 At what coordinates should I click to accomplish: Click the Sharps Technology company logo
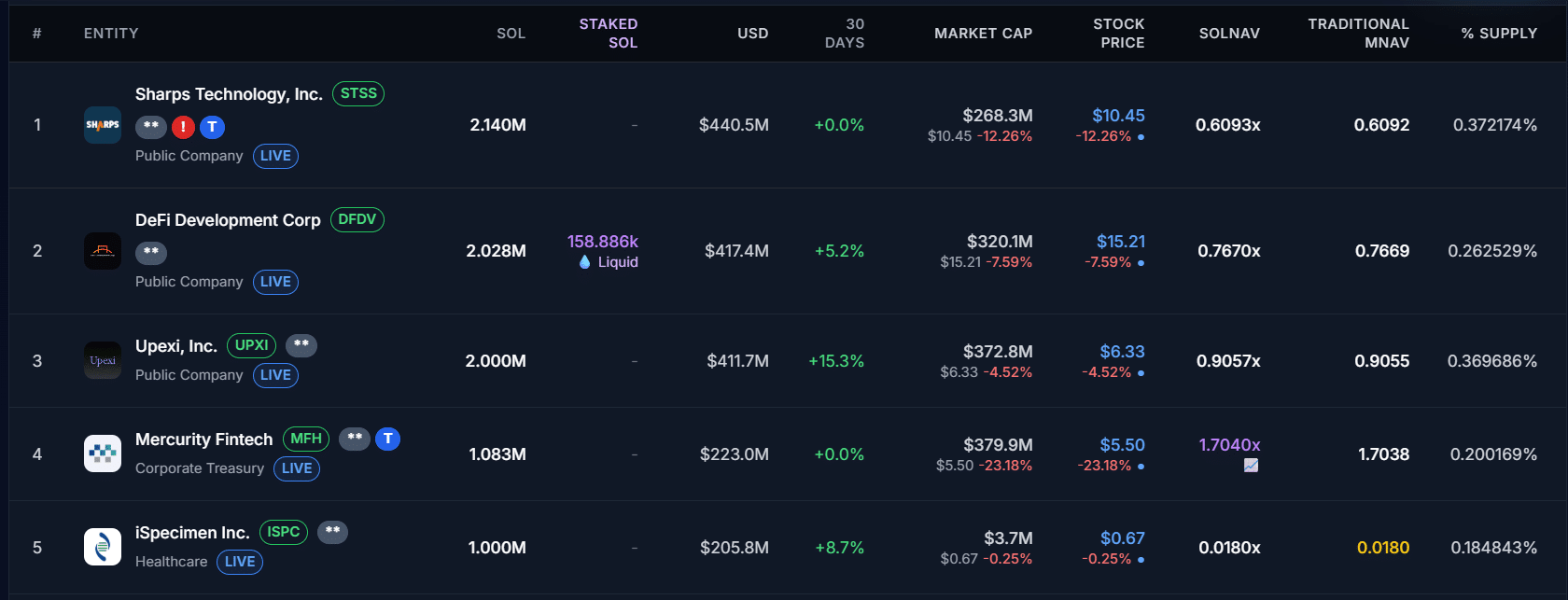(x=103, y=125)
